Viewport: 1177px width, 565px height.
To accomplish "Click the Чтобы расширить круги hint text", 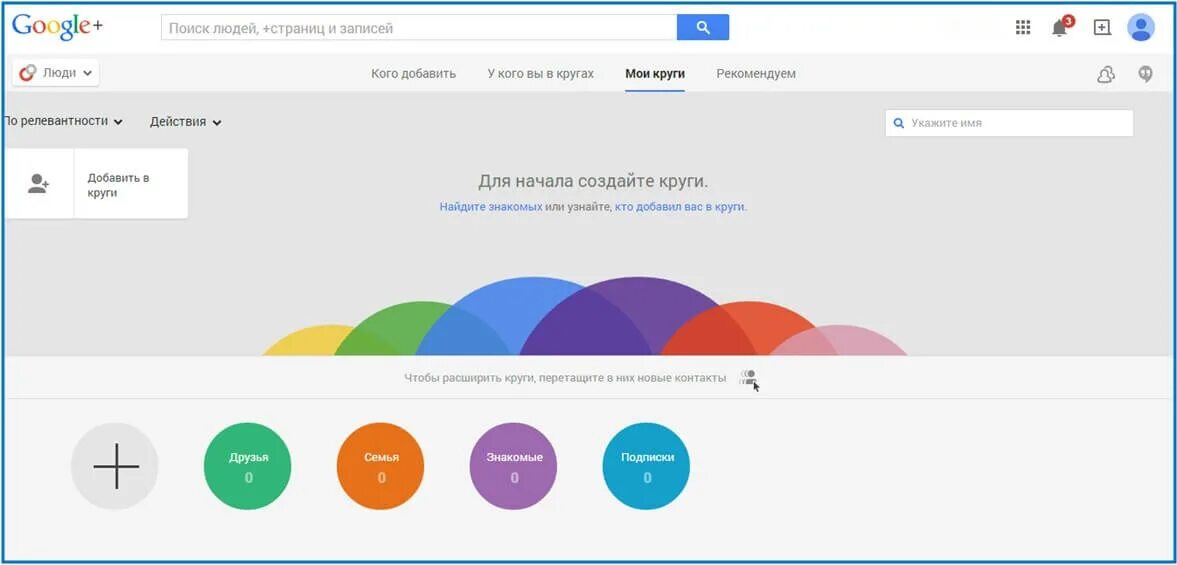I will [x=565, y=378].
